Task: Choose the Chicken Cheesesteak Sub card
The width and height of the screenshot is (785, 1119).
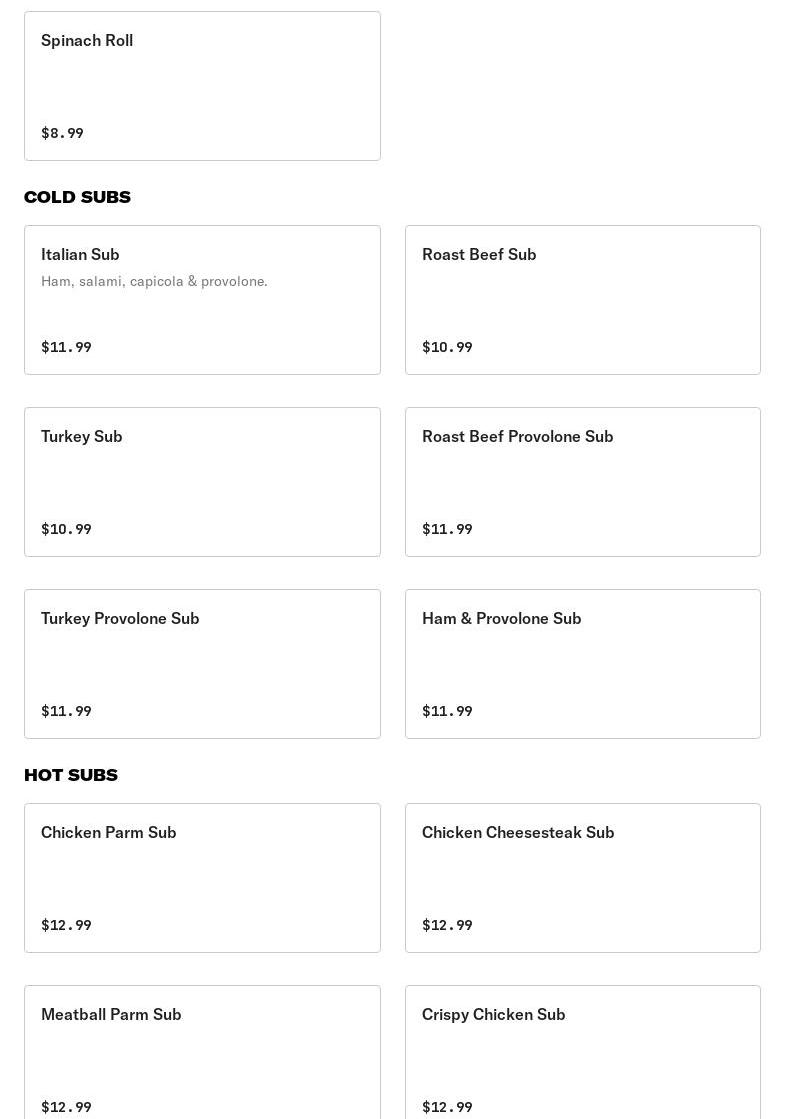Action: 582,878
